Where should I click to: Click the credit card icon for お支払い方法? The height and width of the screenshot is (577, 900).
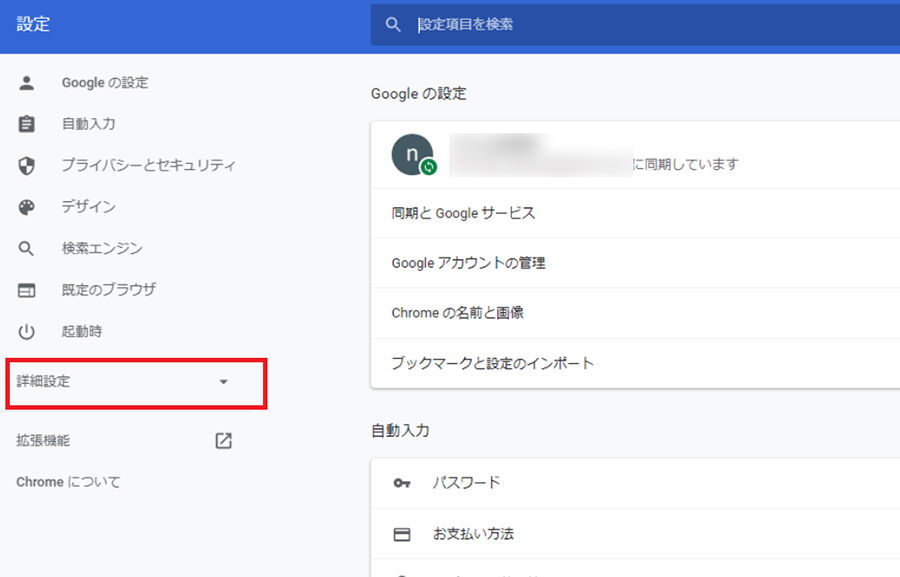402,534
